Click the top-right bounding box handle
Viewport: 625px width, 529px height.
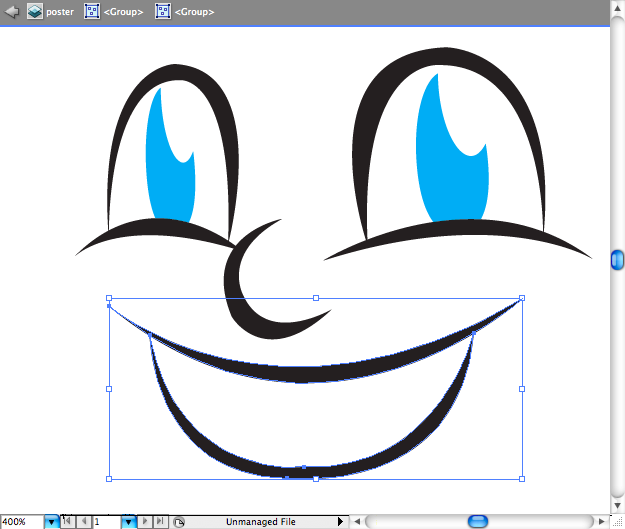(x=522, y=298)
